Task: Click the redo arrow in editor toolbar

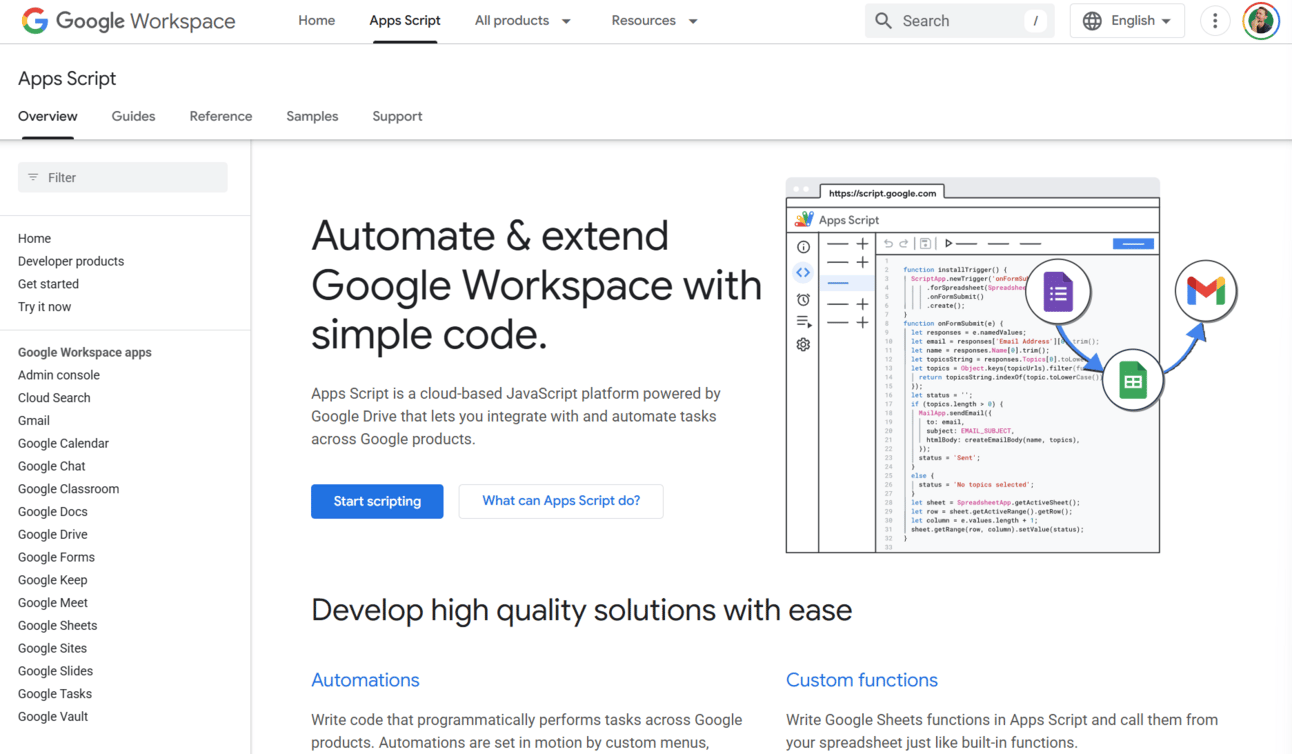Action: [x=904, y=243]
